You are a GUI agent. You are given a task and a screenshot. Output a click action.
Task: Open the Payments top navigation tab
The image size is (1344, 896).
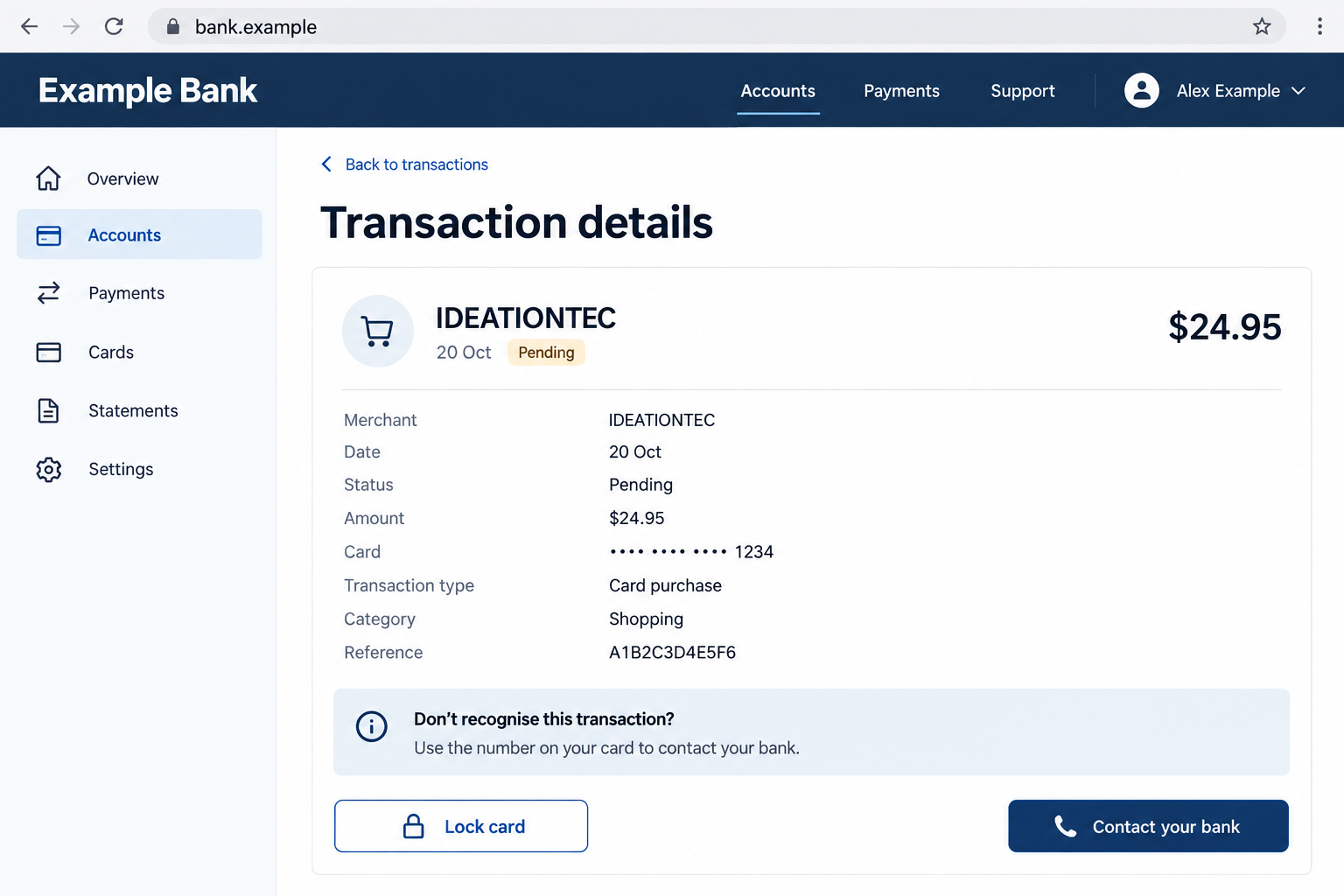(901, 91)
